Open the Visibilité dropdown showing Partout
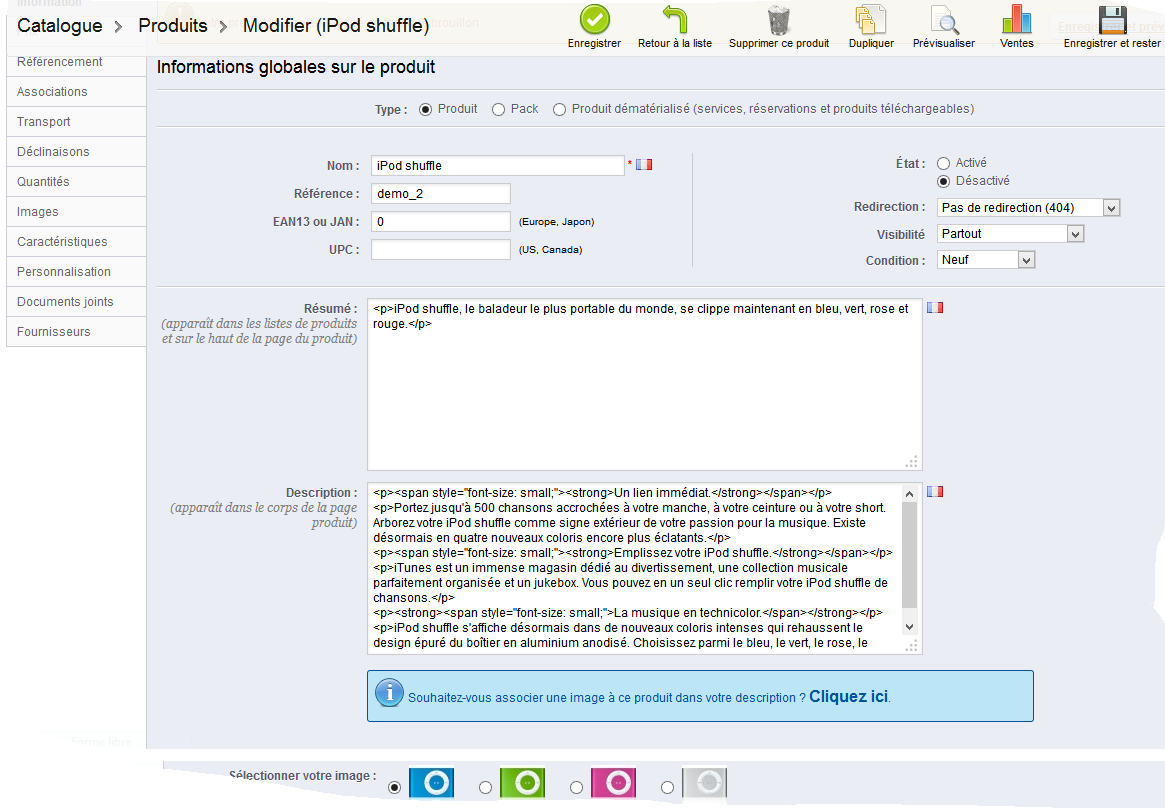This screenshot has width=1165, height=808. (1010, 234)
